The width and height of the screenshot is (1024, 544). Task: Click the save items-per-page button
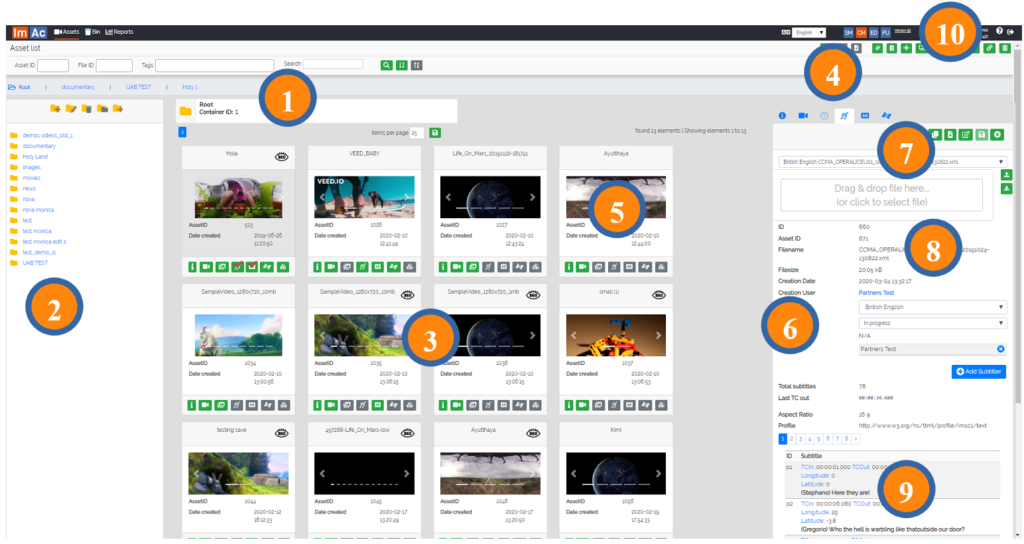(x=435, y=132)
